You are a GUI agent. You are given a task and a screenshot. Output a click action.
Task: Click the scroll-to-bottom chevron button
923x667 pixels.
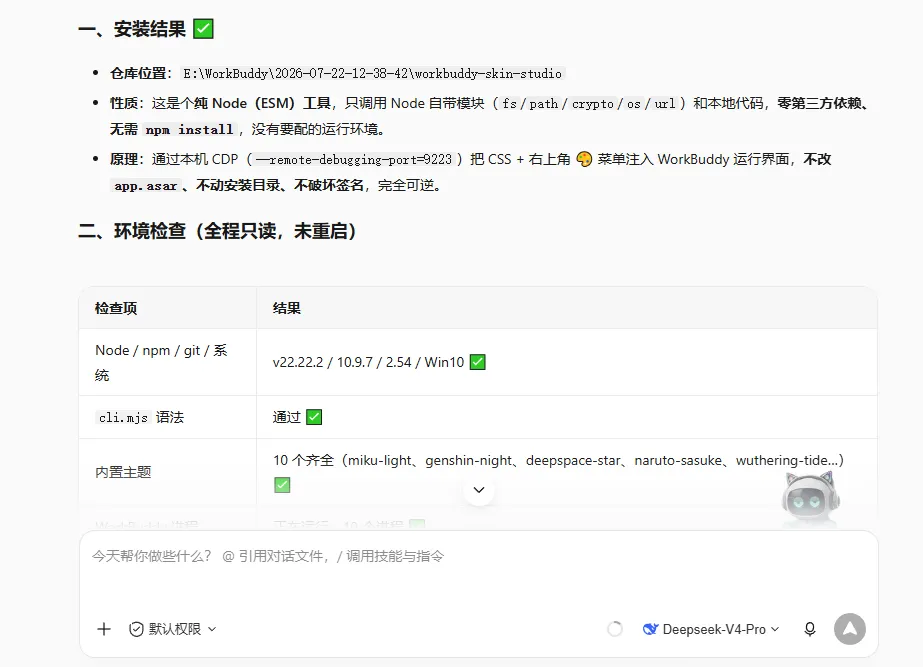tap(479, 490)
